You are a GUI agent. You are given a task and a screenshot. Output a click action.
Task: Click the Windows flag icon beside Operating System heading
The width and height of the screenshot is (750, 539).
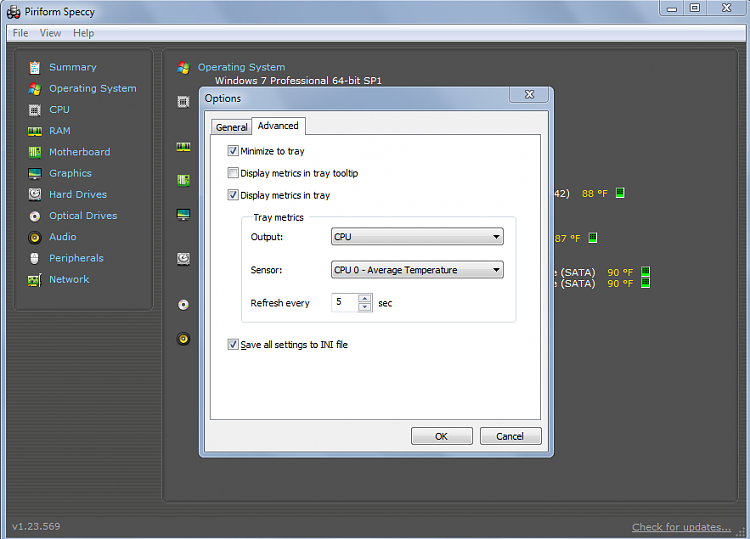(x=183, y=68)
